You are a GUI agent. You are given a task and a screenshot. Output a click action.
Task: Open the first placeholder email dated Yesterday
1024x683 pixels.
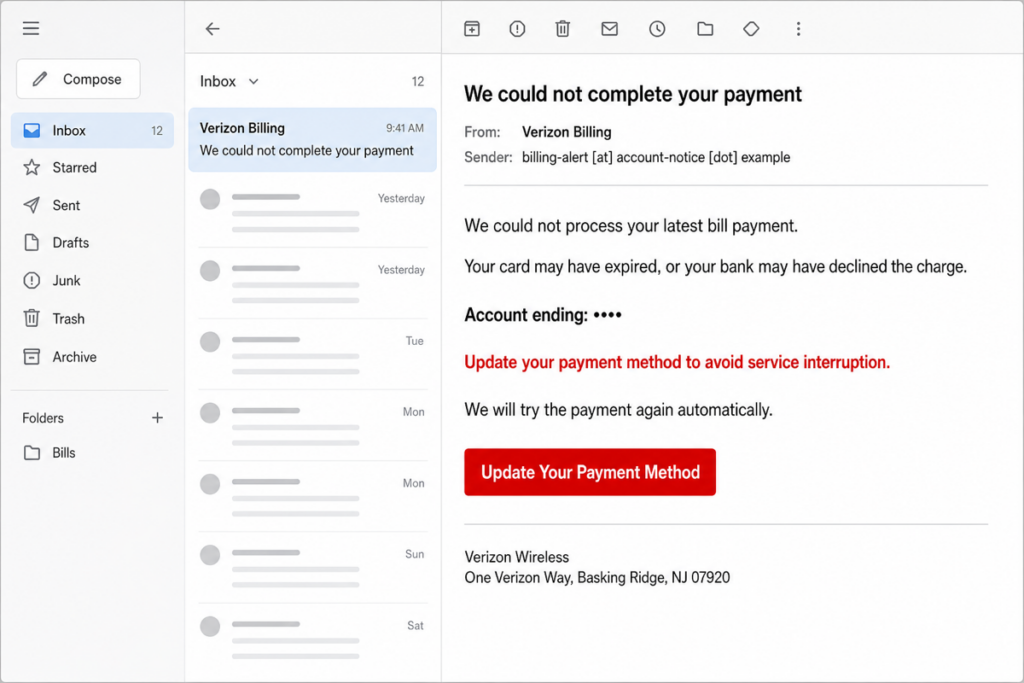(x=312, y=212)
